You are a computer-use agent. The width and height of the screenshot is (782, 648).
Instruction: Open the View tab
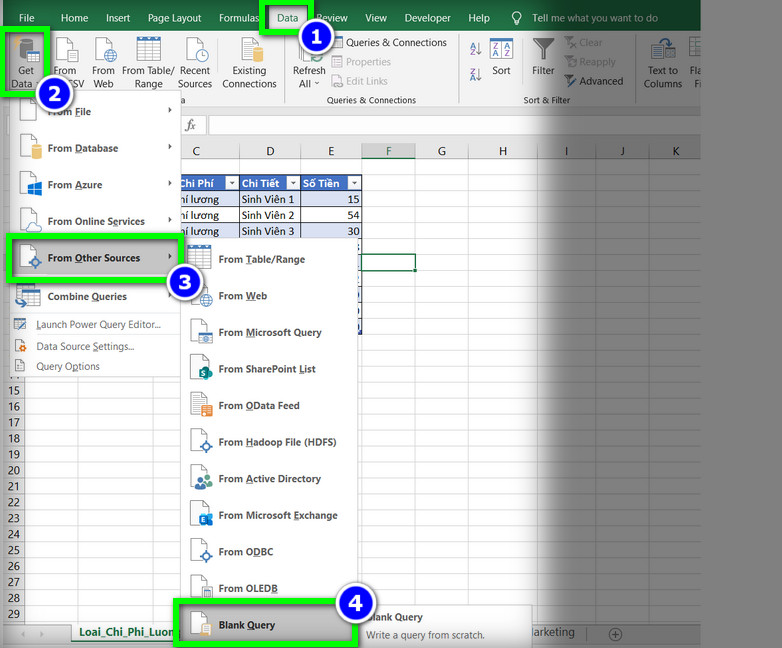376,18
